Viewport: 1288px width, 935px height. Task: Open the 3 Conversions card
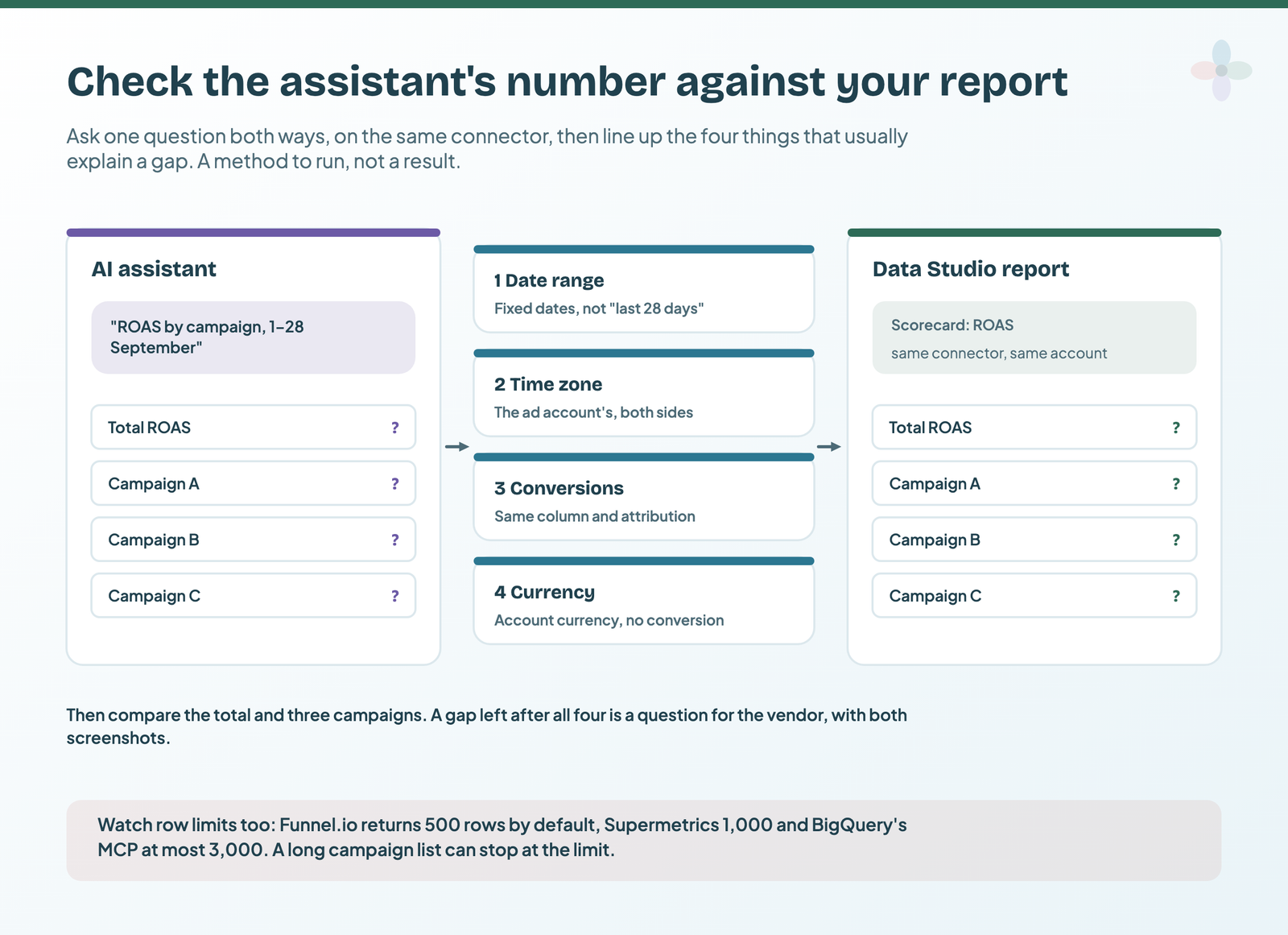tap(644, 497)
